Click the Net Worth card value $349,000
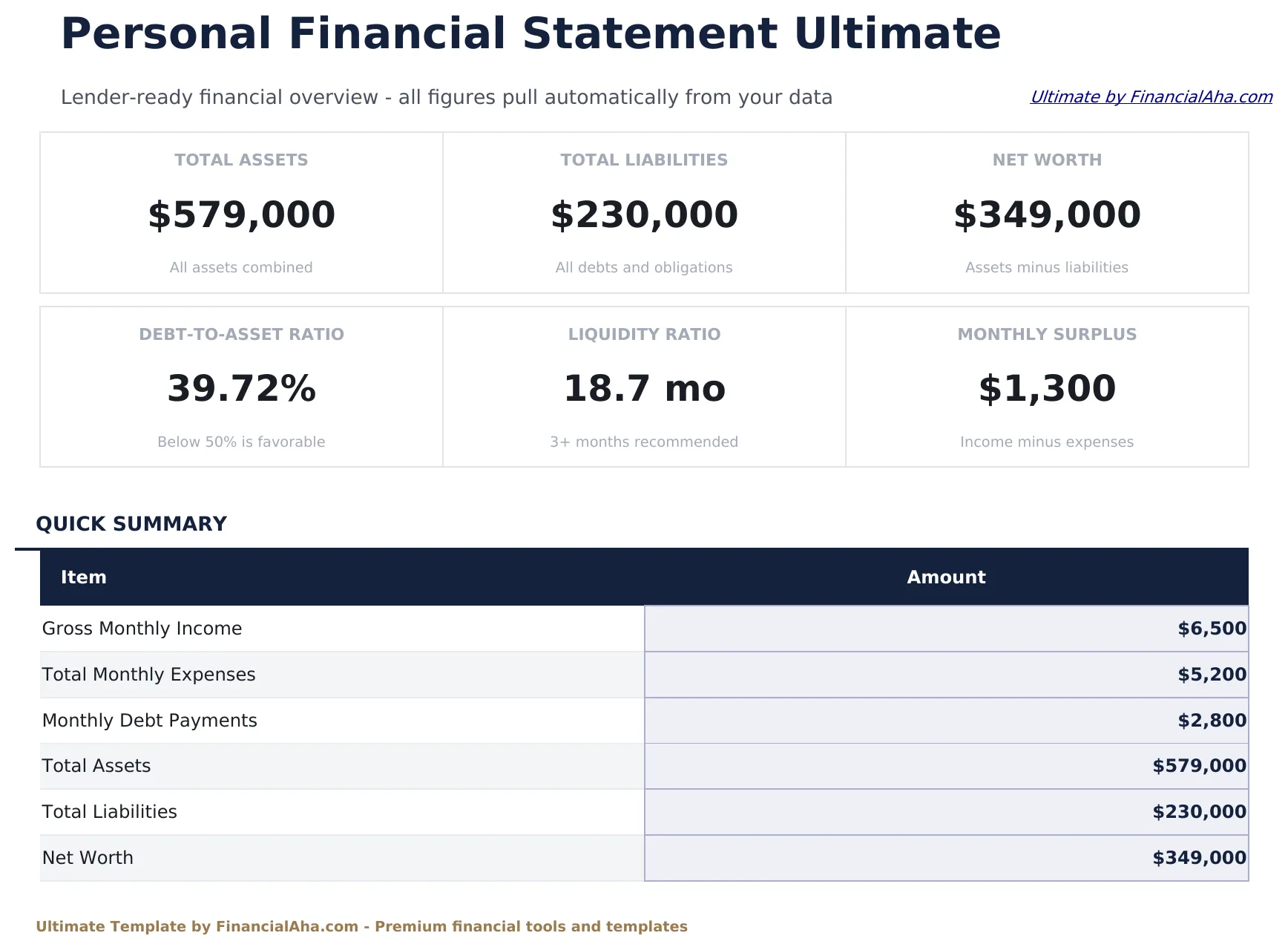 point(1047,214)
